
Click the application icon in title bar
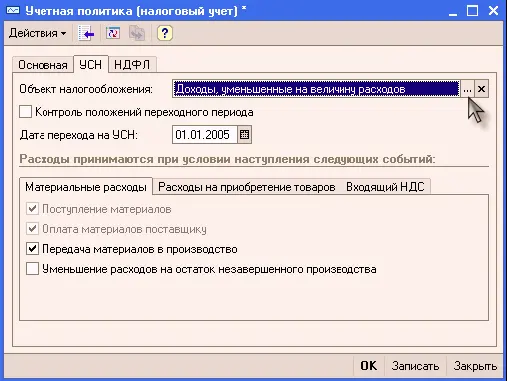pyautogui.click(x=13, y=10)
